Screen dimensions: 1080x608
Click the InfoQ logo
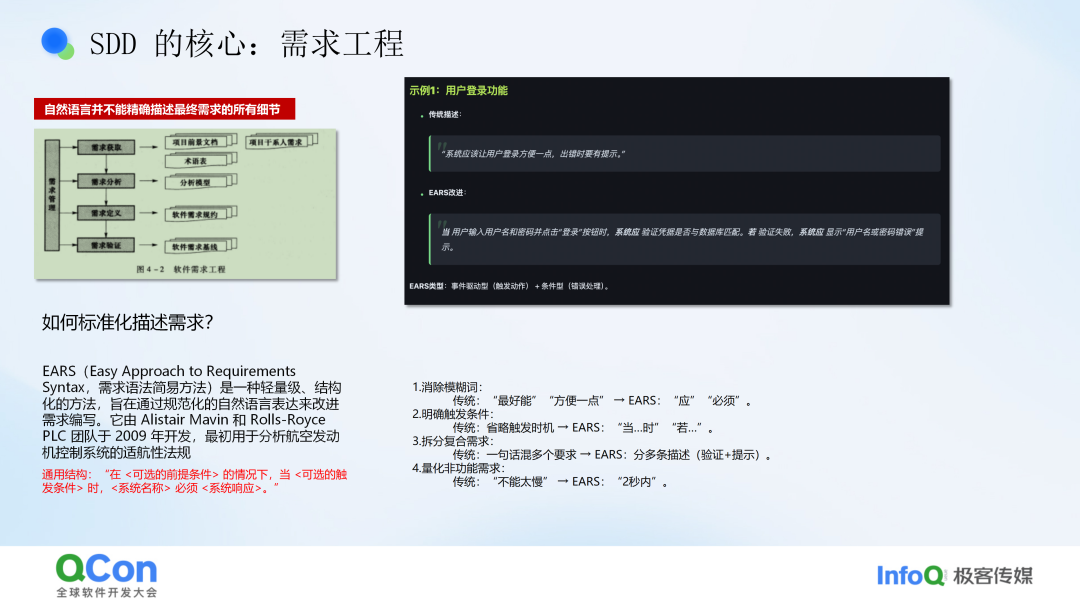(x=910, y=576)
